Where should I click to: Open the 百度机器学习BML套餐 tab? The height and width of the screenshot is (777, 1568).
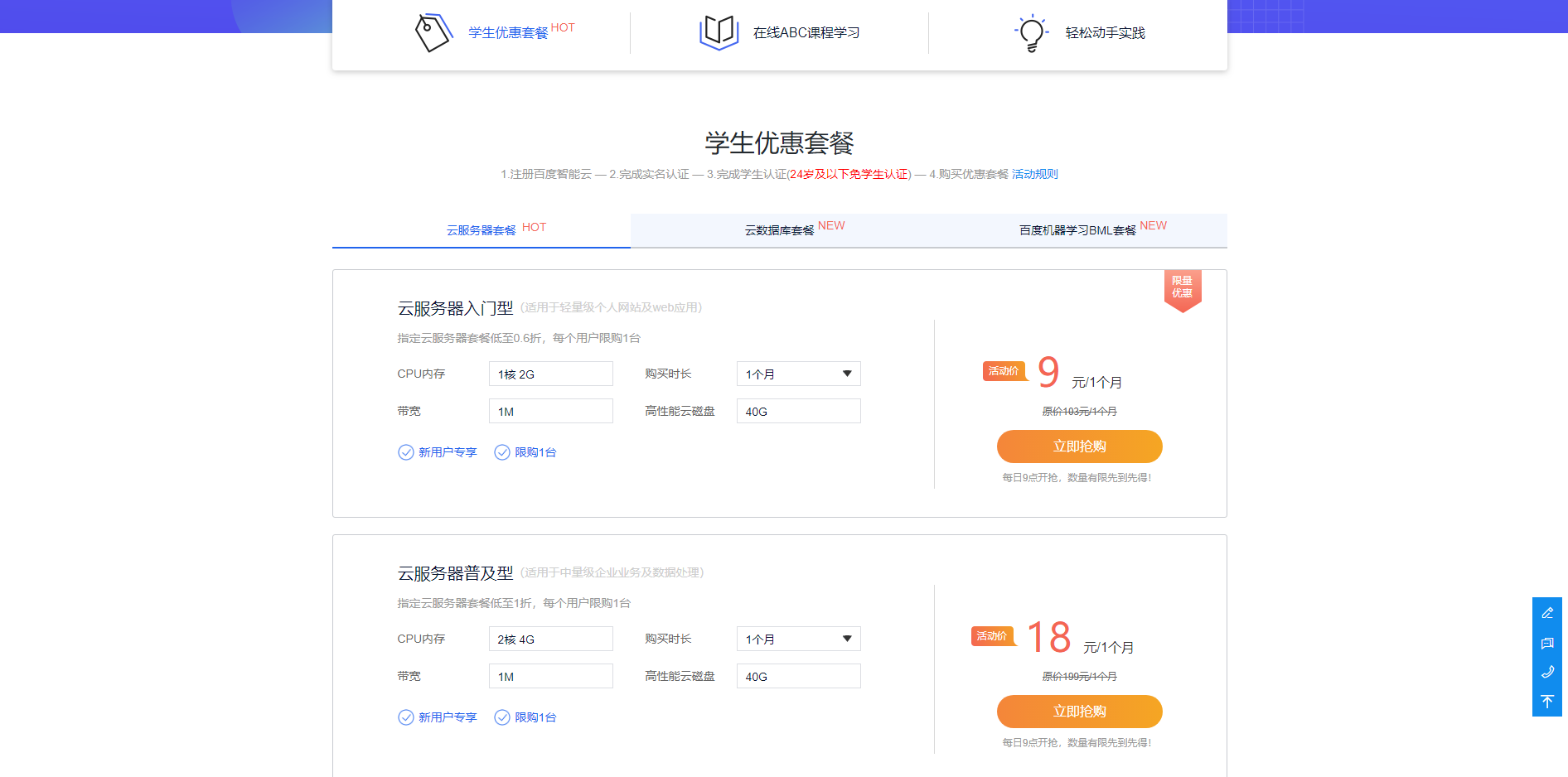(x=1077, y=229)
